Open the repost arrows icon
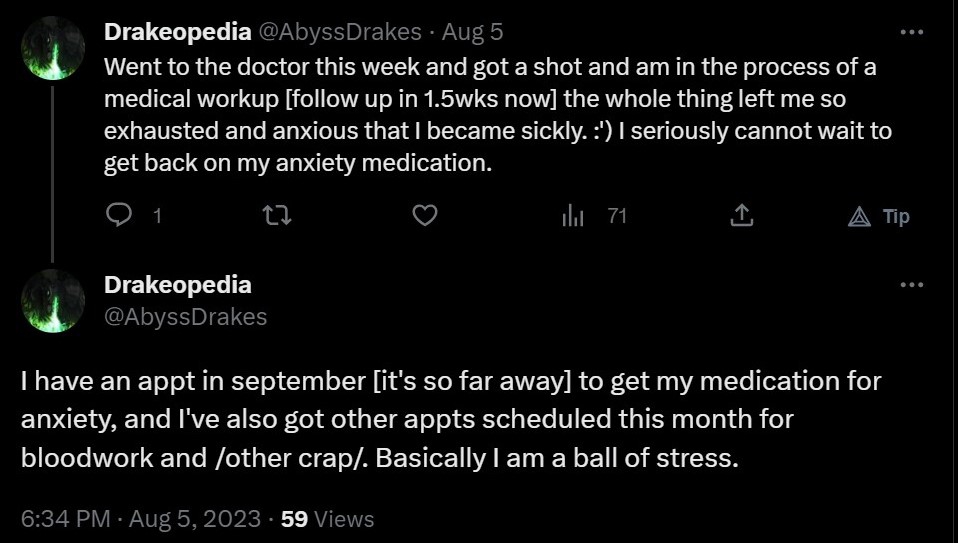This screenshot has height=543, width=958. [x=276, y=215]
